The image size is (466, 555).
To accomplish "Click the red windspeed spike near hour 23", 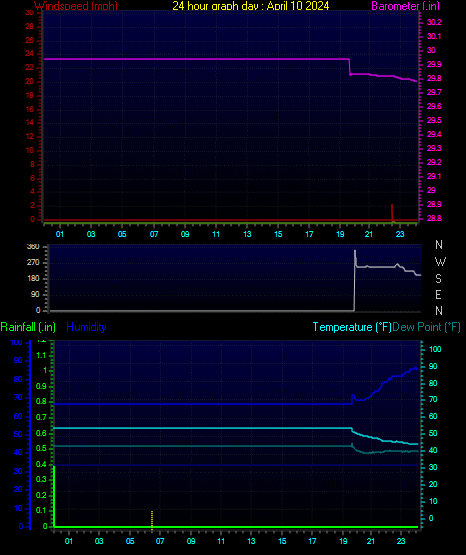I will pyautogui.click(x=392, y=212).
